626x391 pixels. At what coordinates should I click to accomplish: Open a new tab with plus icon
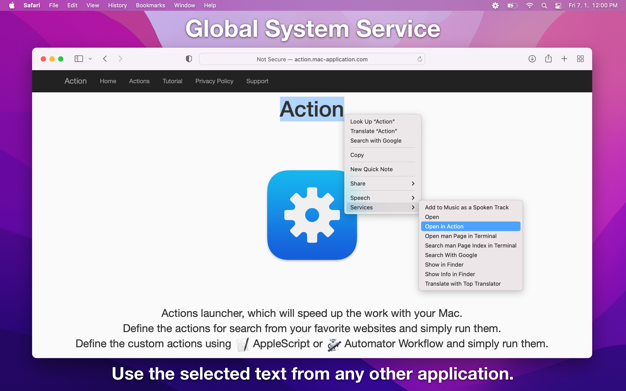[564, 59]
